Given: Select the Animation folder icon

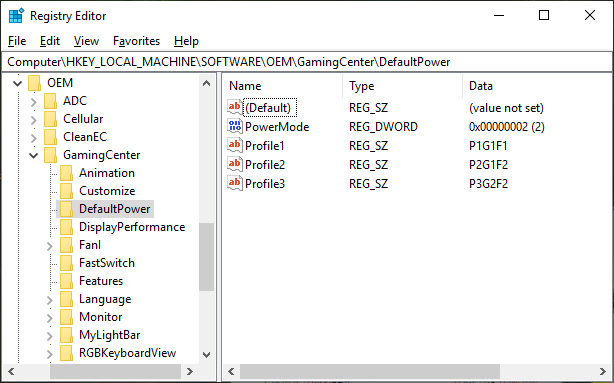Looking at the screenshot, I should [66, 173].
